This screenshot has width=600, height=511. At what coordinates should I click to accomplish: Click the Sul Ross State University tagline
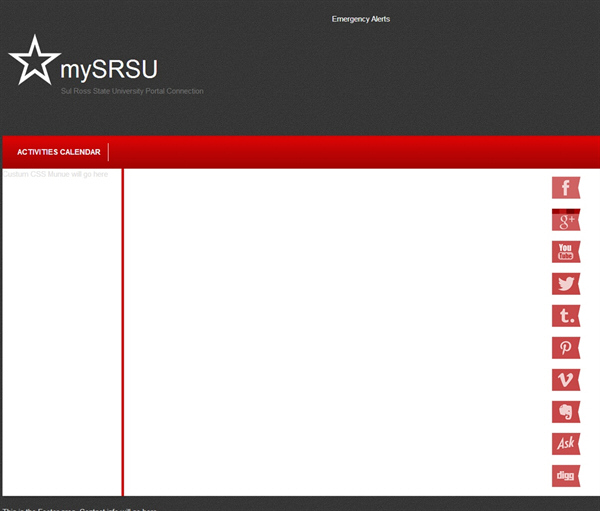tap(132, 91)
